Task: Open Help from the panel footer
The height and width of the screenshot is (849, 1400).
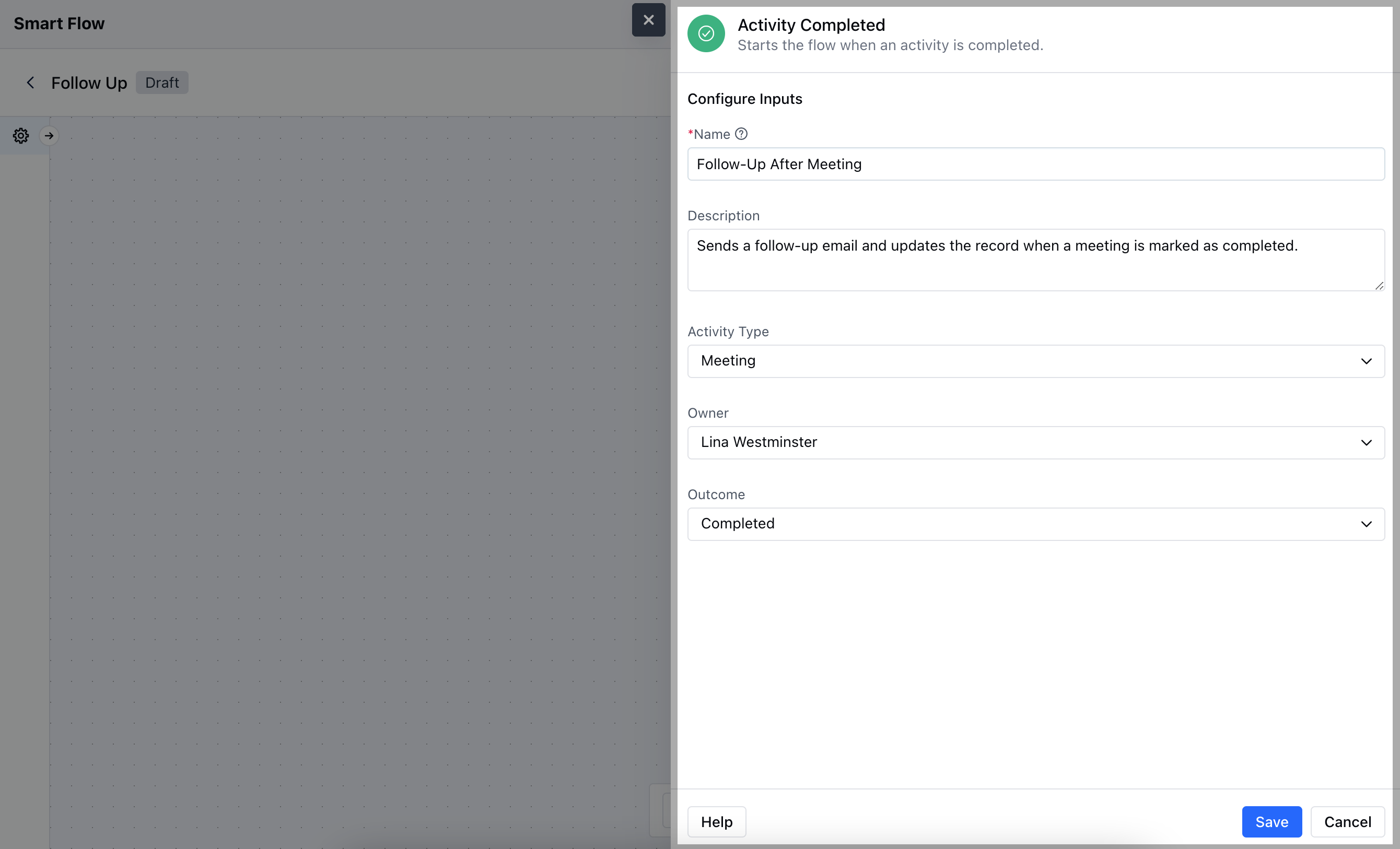Action: point(717,821)
